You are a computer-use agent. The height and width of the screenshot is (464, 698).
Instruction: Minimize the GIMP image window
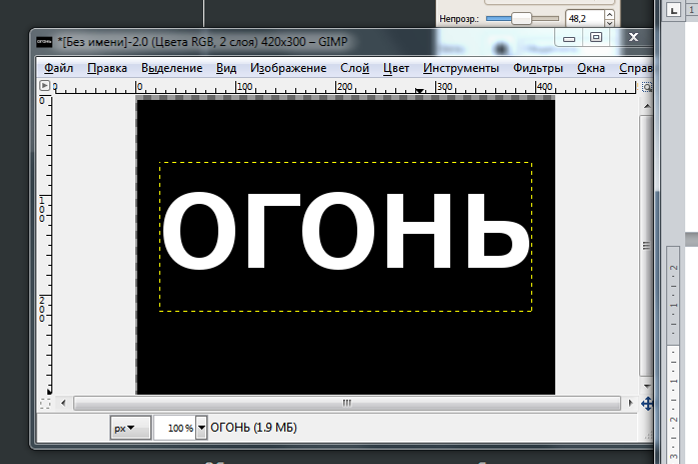click(x=569, y=38)
